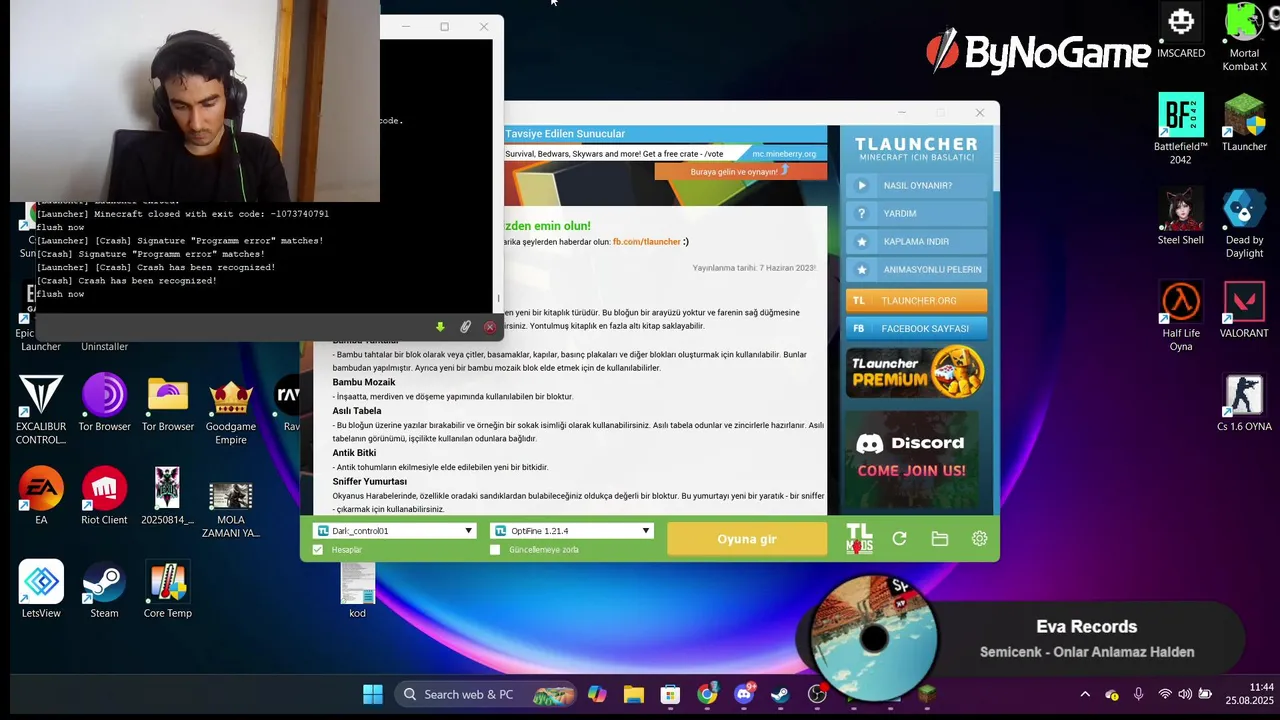The image size is (1280, 720).
Task: Click the TLauncher sidebar scrollbar
Action: [x=995, y=160]
